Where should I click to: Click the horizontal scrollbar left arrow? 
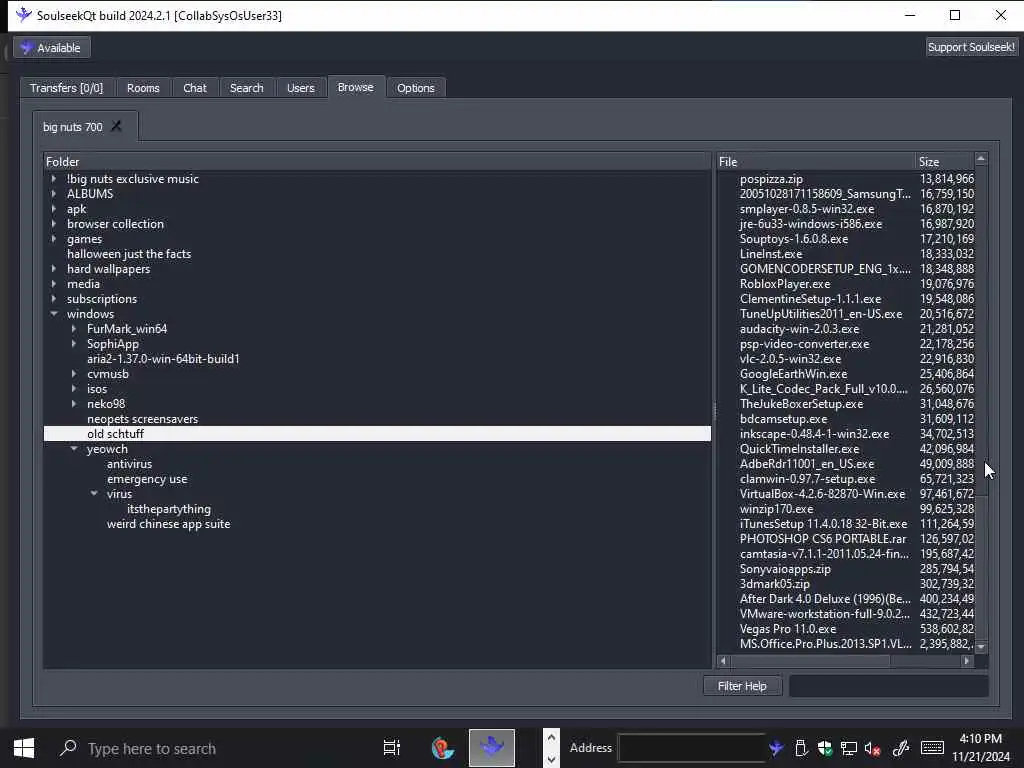[x=723, y=661]
